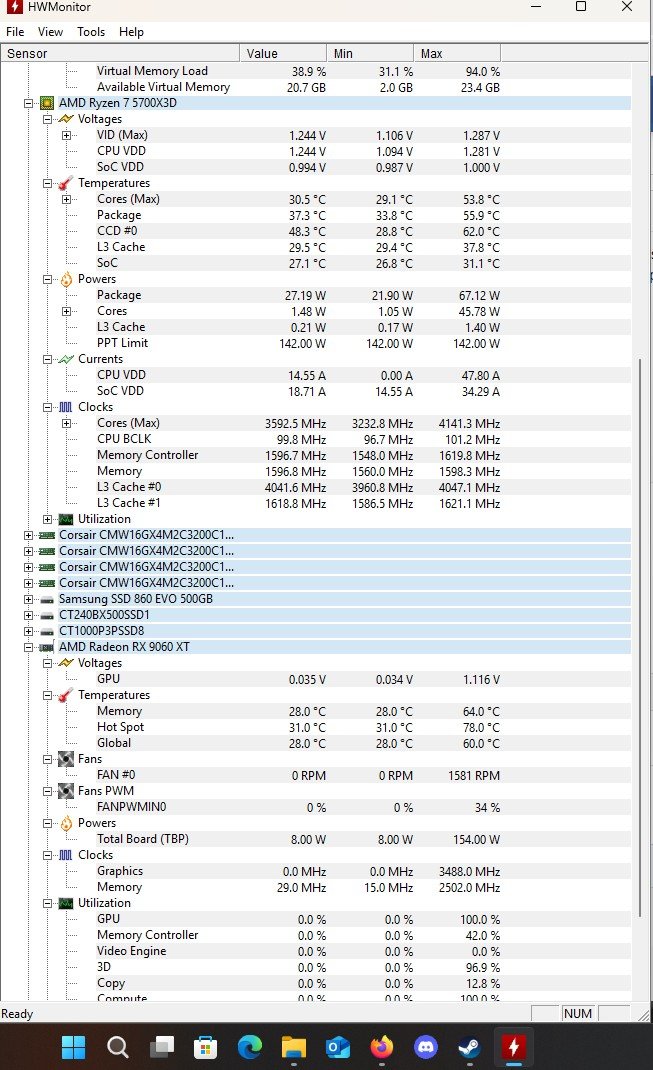Image resolution: width=653 pixels, height=1070 pixels.
Task: Open the Windows Start menu
Action: pyautogui.click(x=73, y=1047)
